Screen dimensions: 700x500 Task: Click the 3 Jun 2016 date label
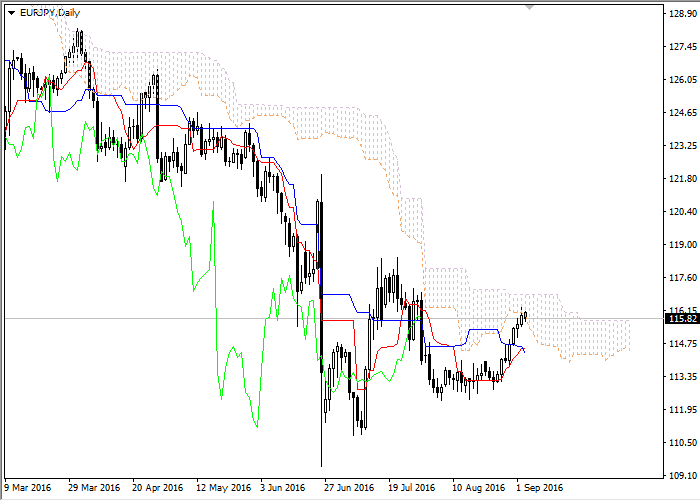(283, 488)
